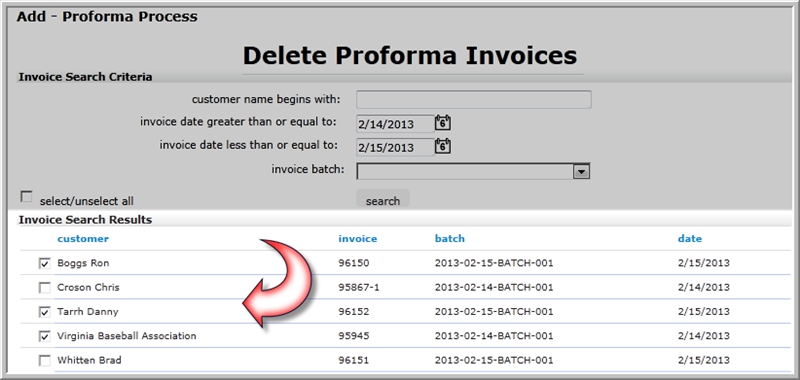Sort results by invoice column header
The height and width of the screenshot is (380, 800).
coord(358,238)
